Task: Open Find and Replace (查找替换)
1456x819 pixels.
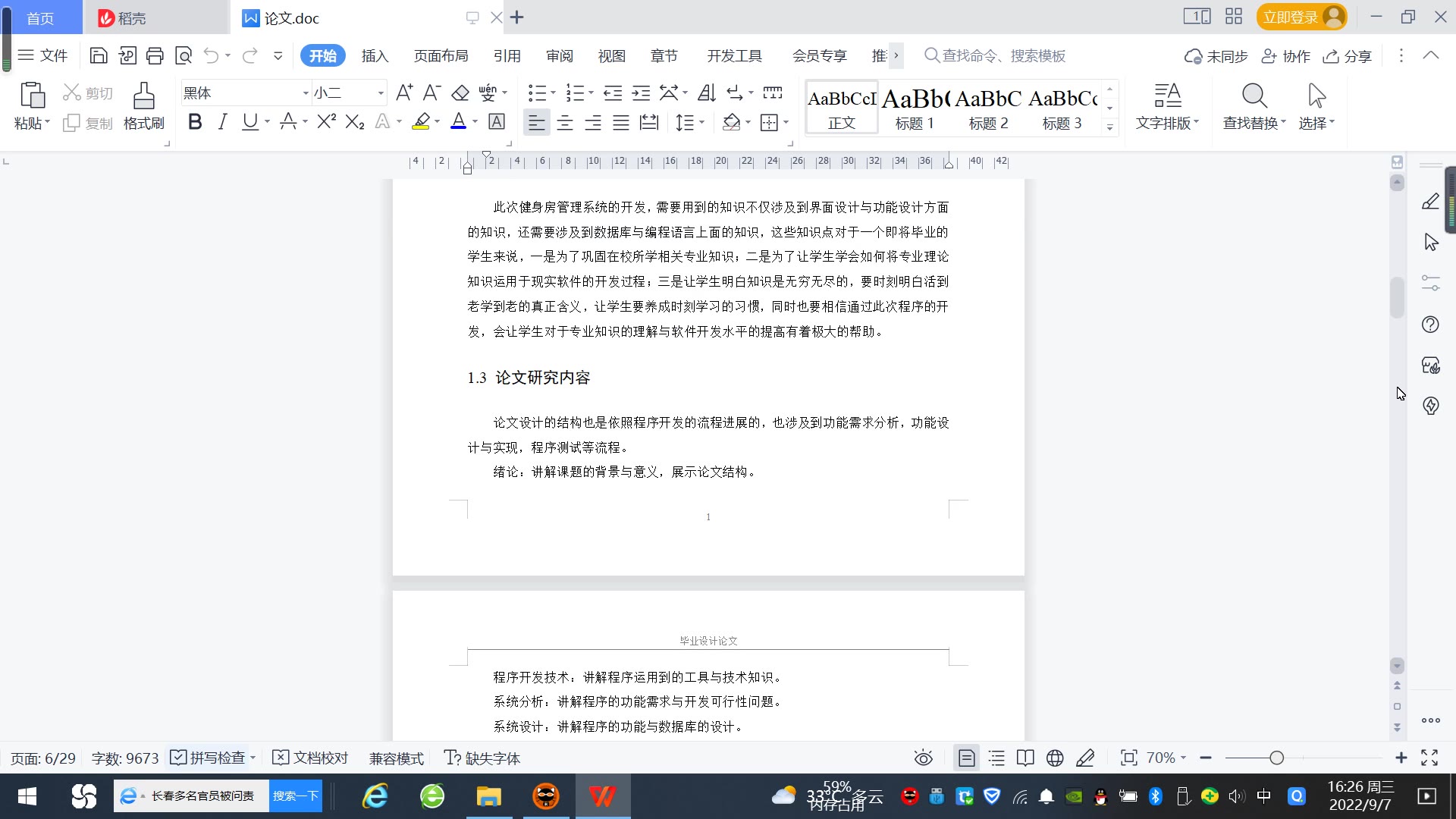Action: (1254, 105)
